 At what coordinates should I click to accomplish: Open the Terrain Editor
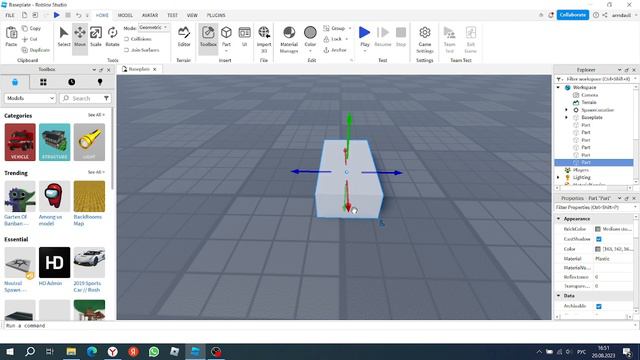184,37
